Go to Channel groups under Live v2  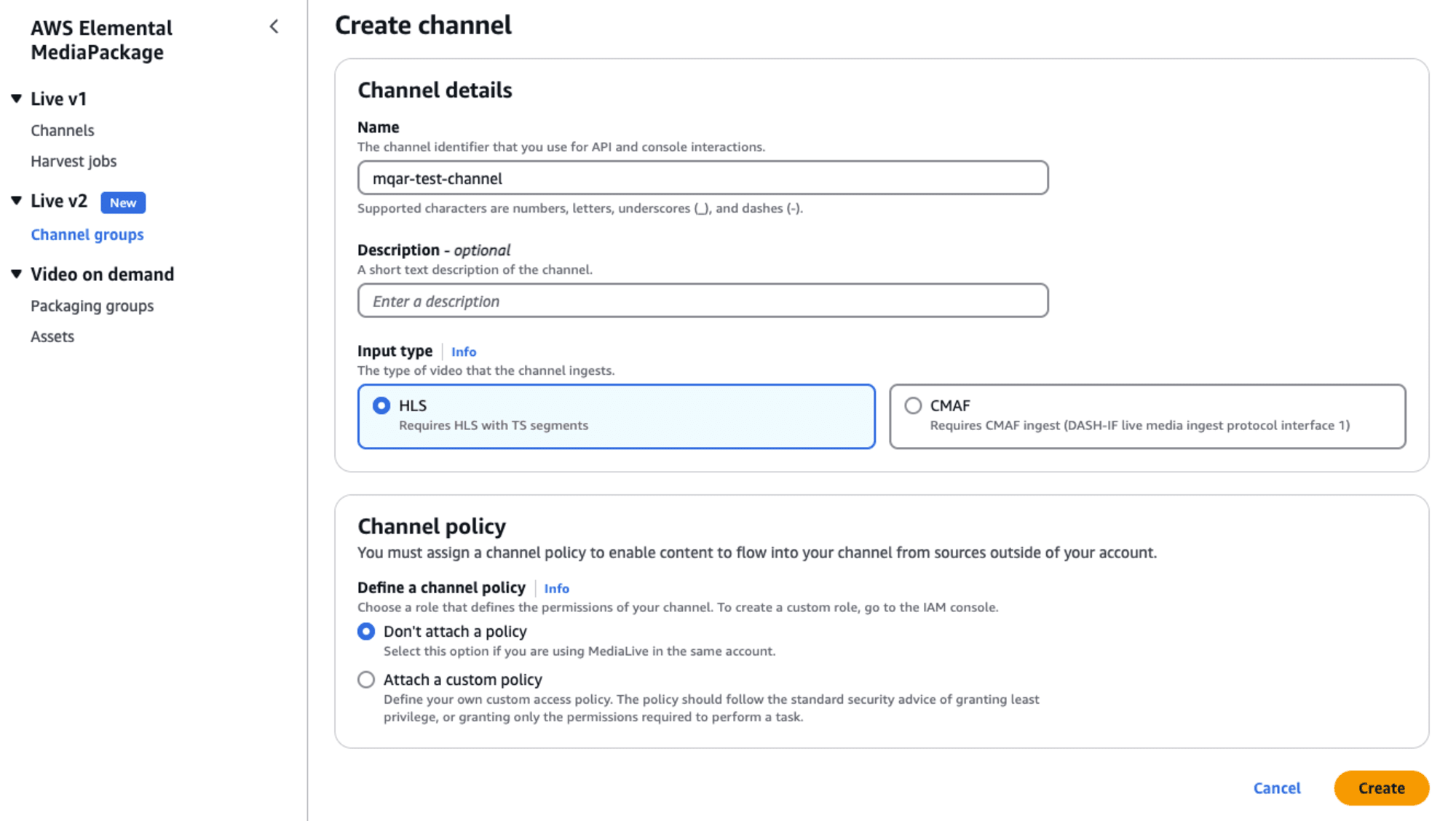(87, 234)
